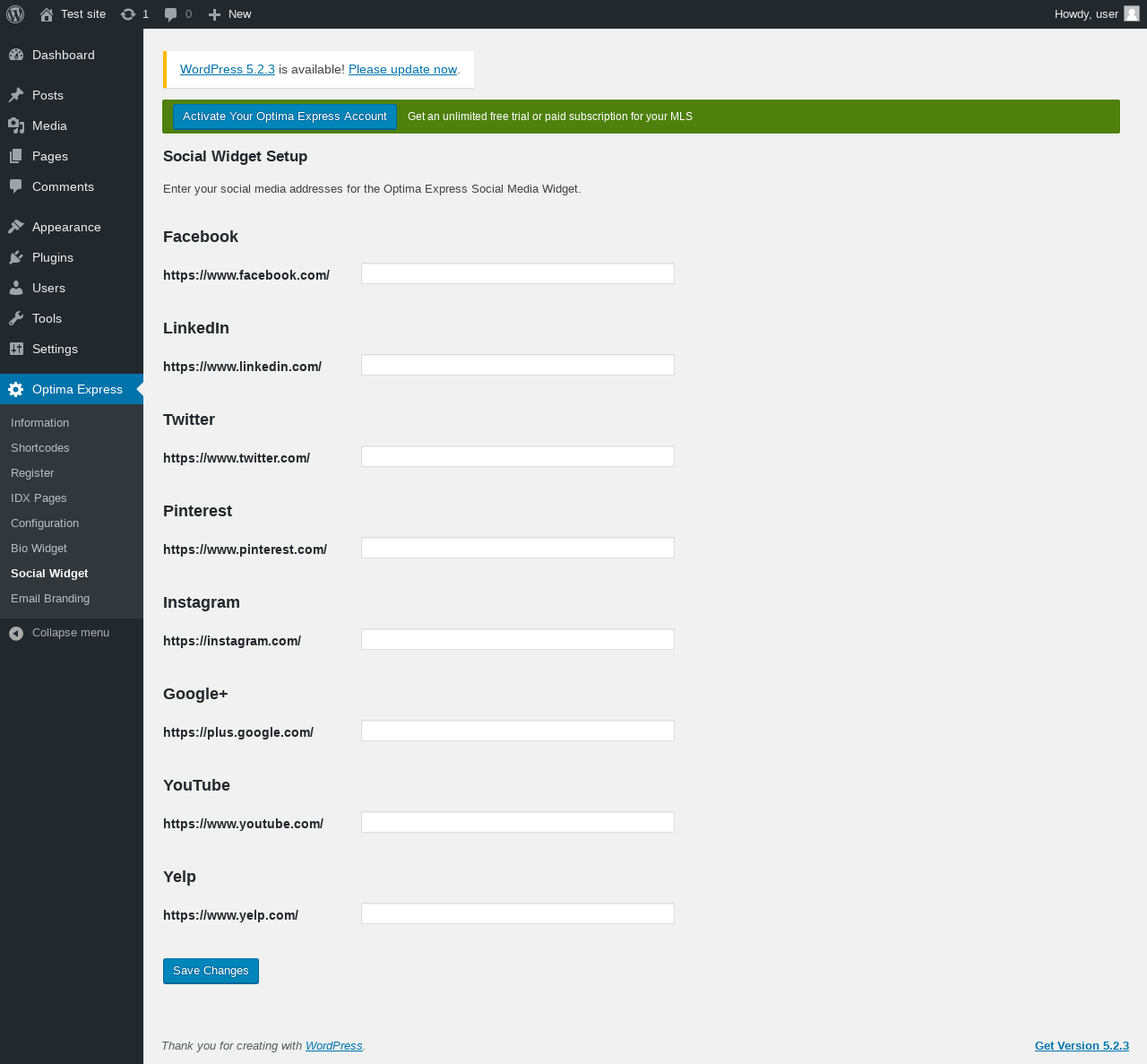Click the https://www.yelp.com/ label
1147x1064 pixels.
click(x=230, y=915)
